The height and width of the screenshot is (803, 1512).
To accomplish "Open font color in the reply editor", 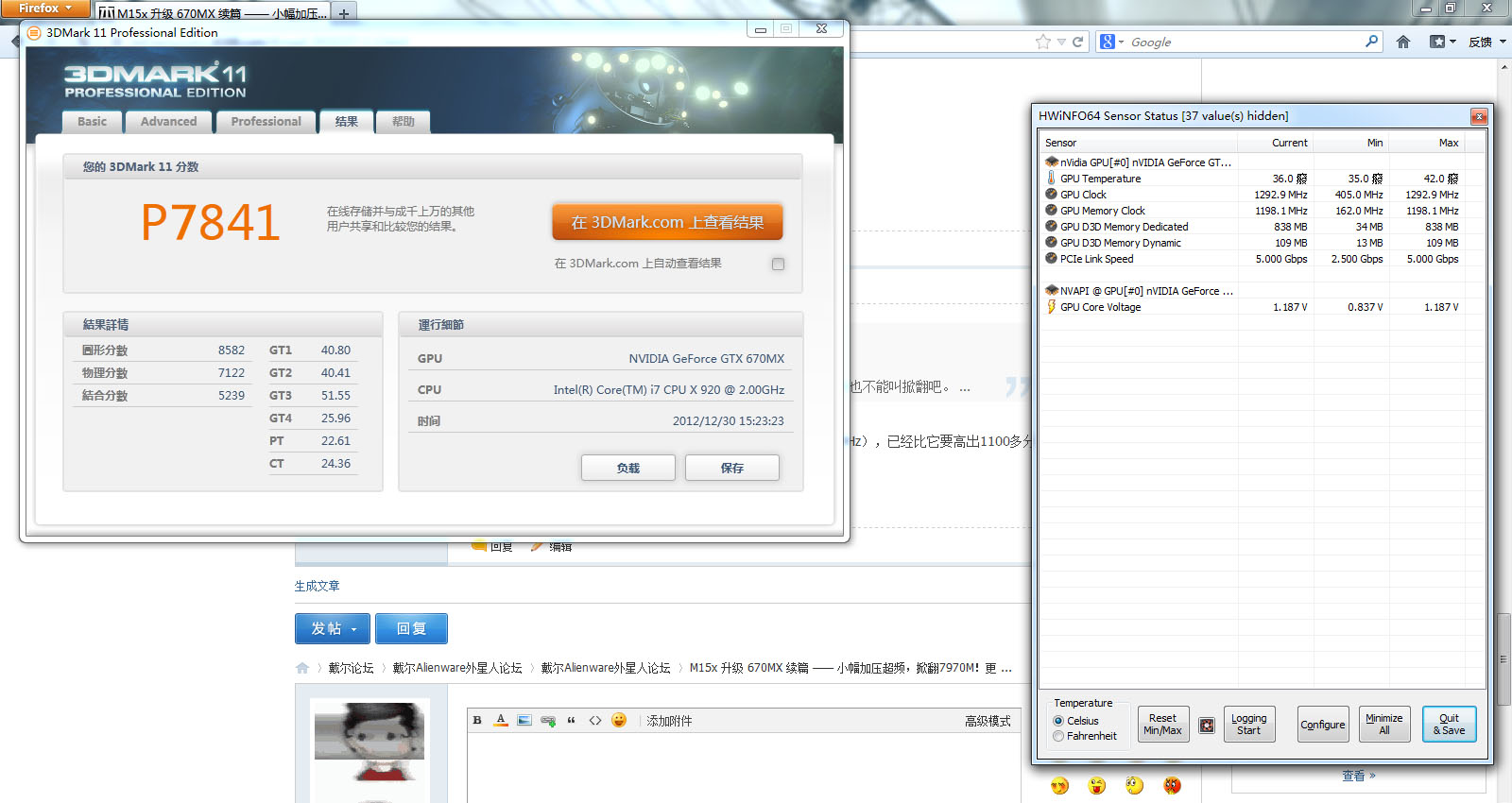I will [x=501, y=721].
